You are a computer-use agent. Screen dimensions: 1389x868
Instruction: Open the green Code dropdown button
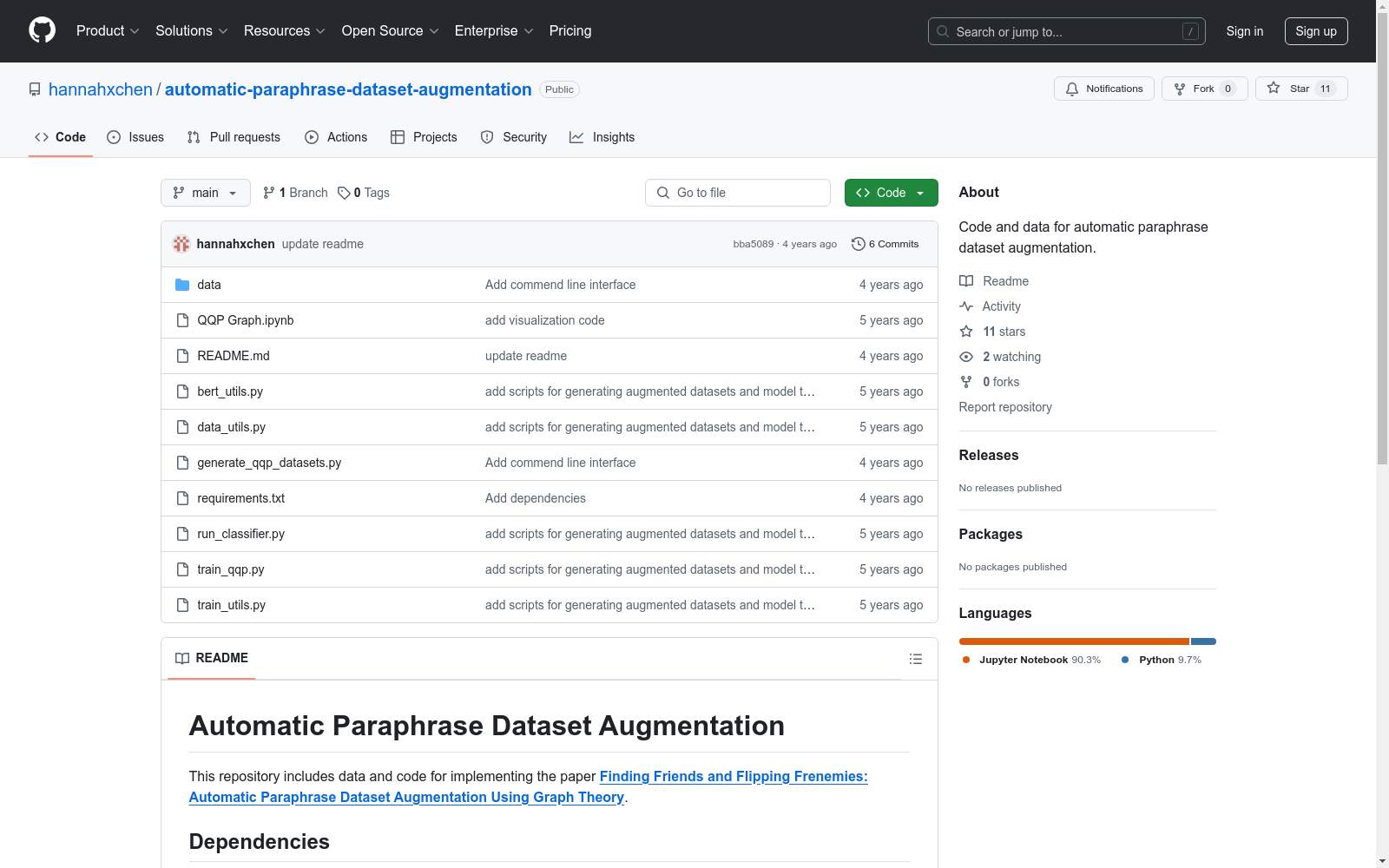coord(891,193)
